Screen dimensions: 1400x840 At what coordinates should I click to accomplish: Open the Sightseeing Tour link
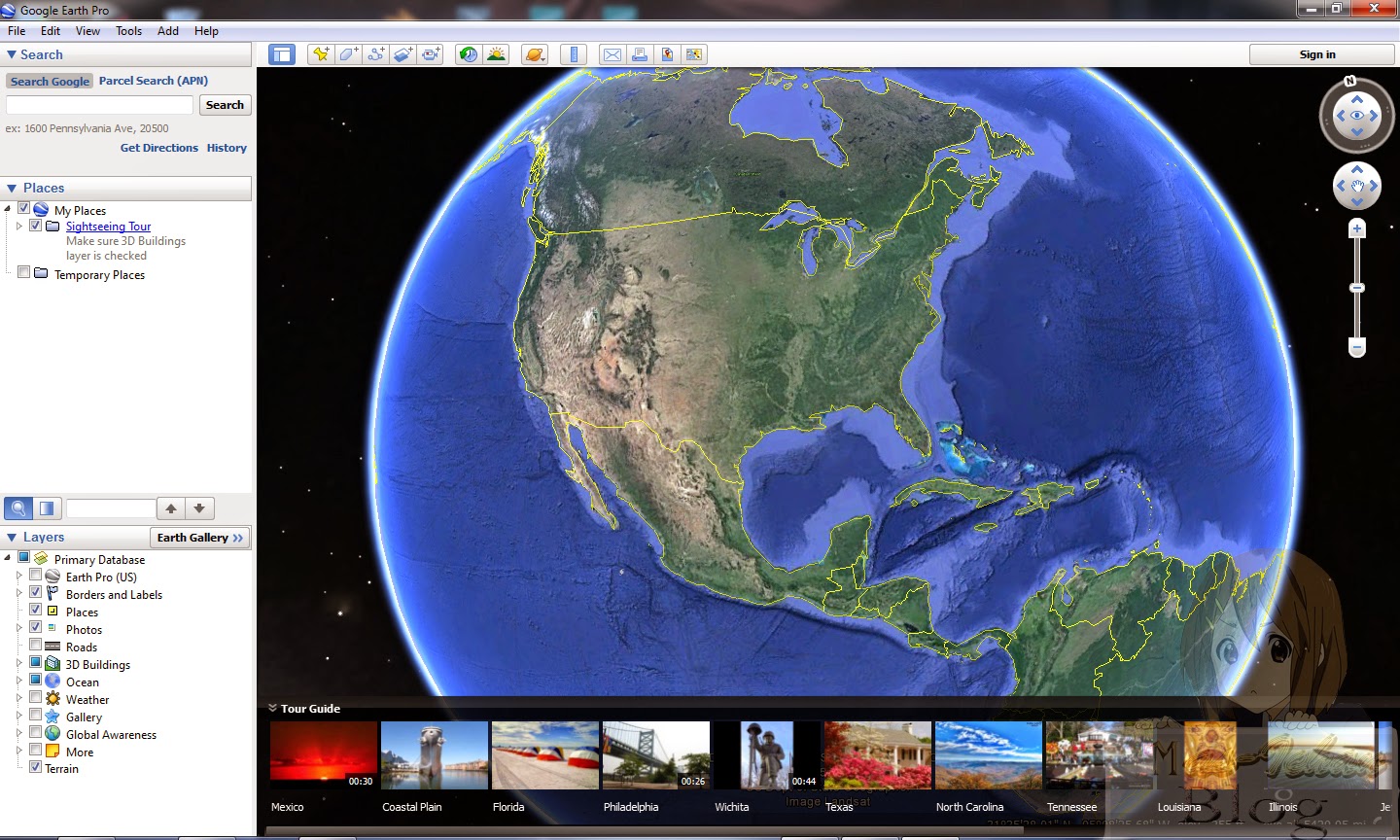point(108,227)
